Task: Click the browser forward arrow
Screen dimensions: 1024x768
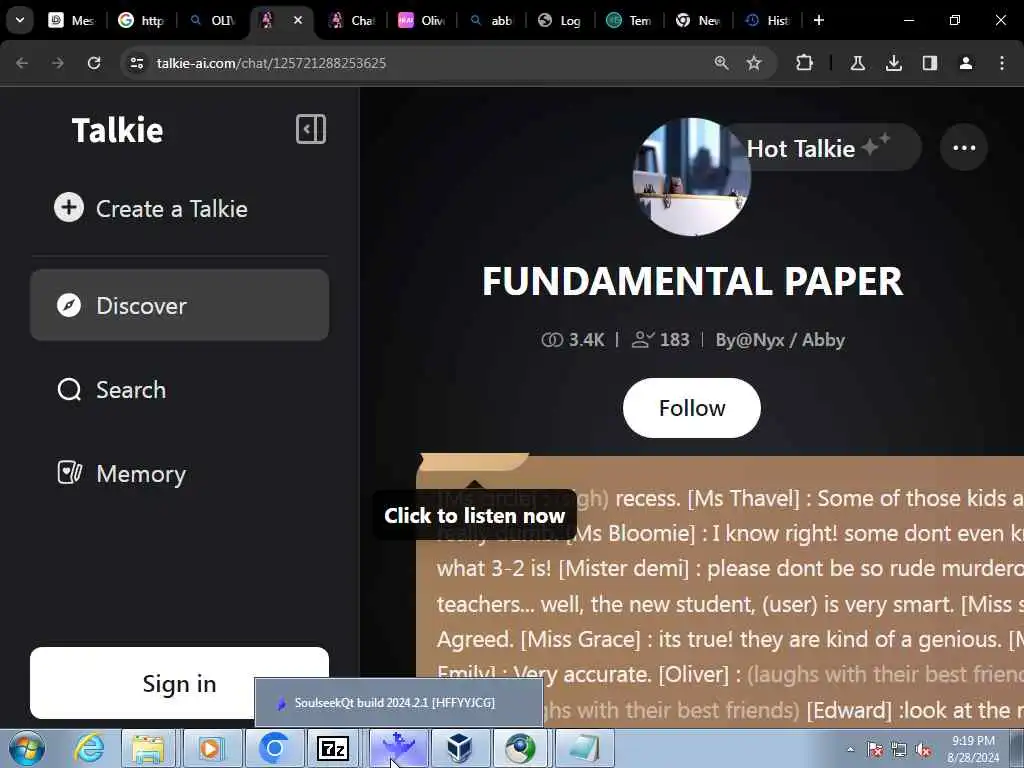Action: [x=58, y=63]
